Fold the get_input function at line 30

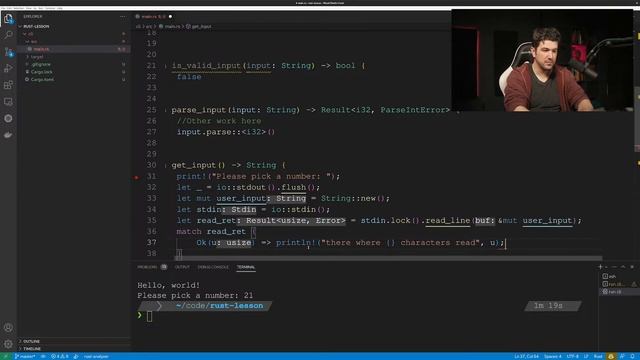tap(166, 165)
